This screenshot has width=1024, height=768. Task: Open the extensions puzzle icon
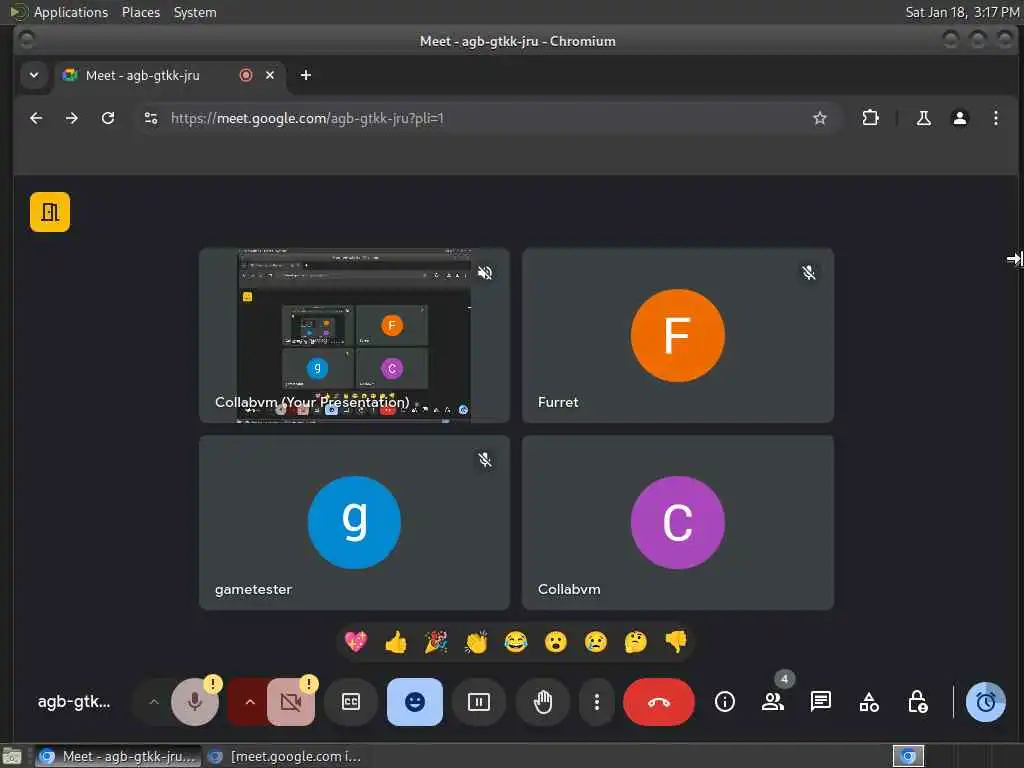[x=870, y=118]
